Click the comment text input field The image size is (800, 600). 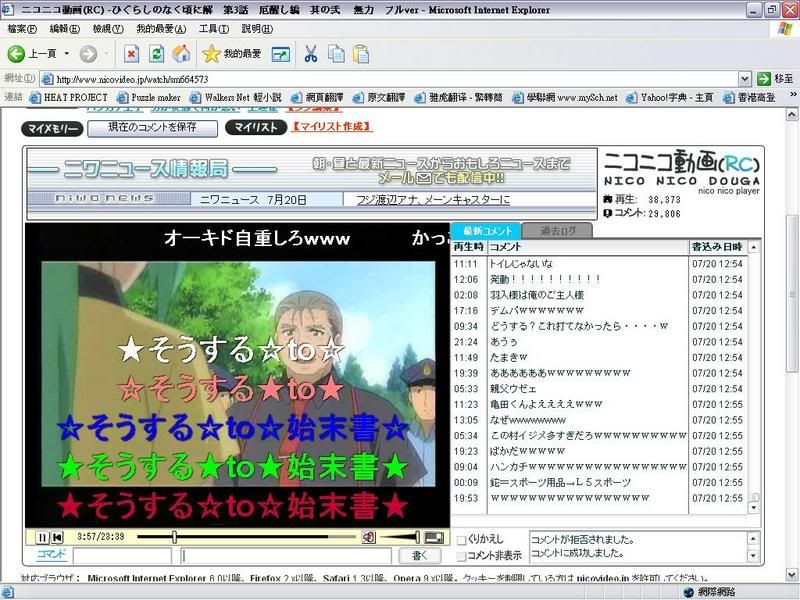coord(288,555)
